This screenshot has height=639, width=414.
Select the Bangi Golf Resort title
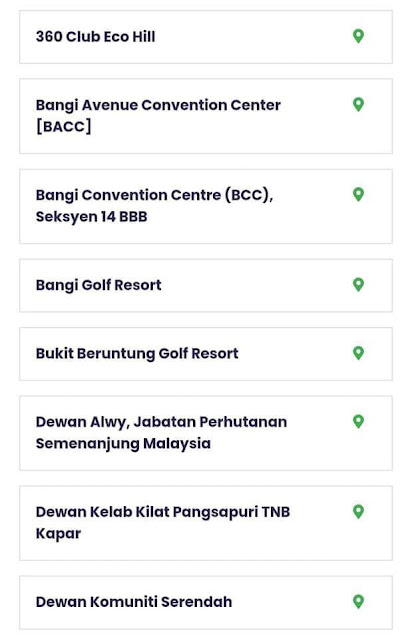[99, 285]
